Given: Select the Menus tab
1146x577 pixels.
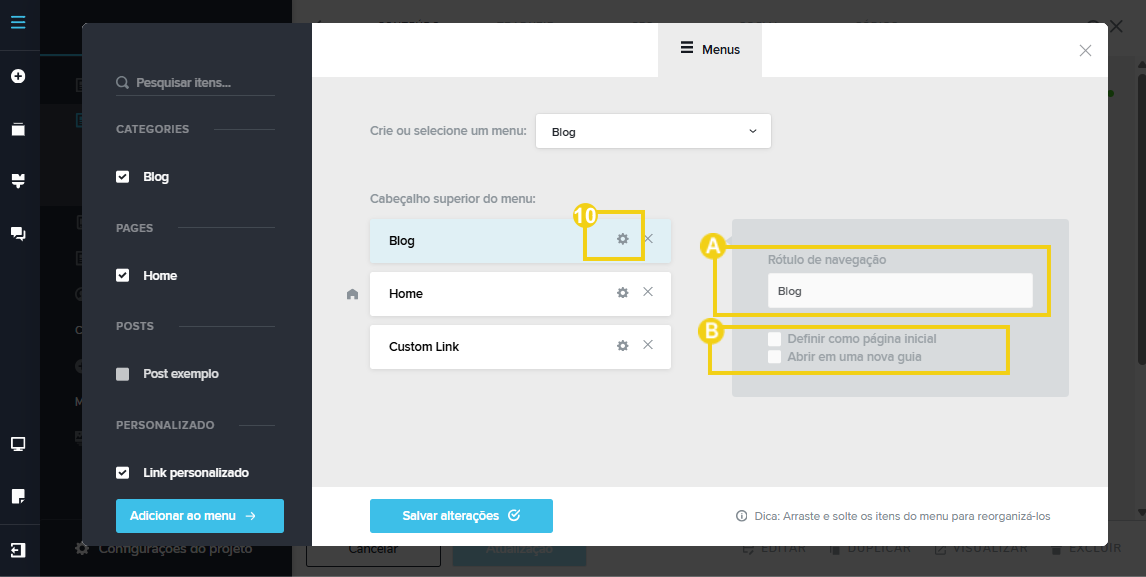Looking at the screenshot, I should pyautogui.click(x=710, y=50).
